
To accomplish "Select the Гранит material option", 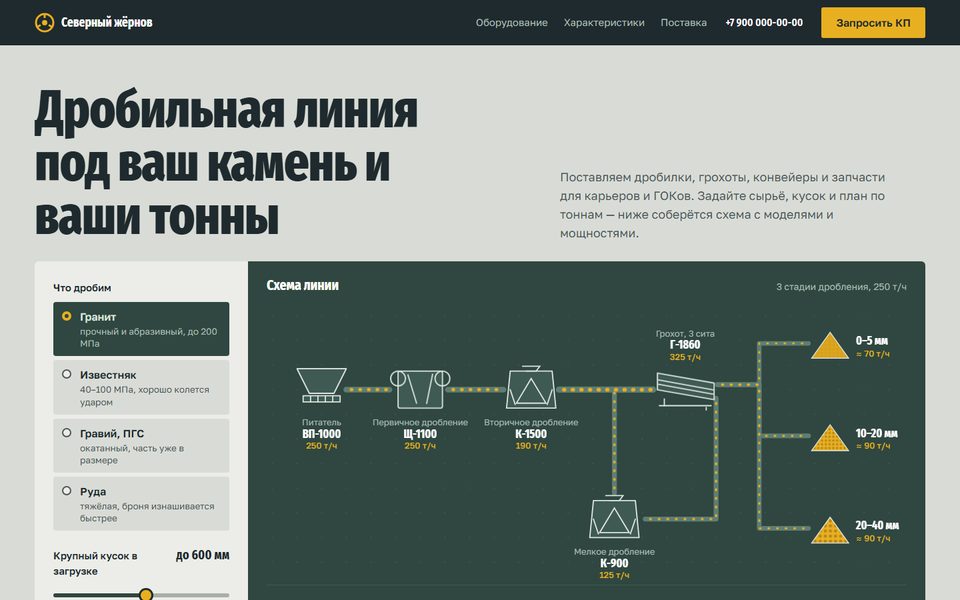I will (141, 329).
